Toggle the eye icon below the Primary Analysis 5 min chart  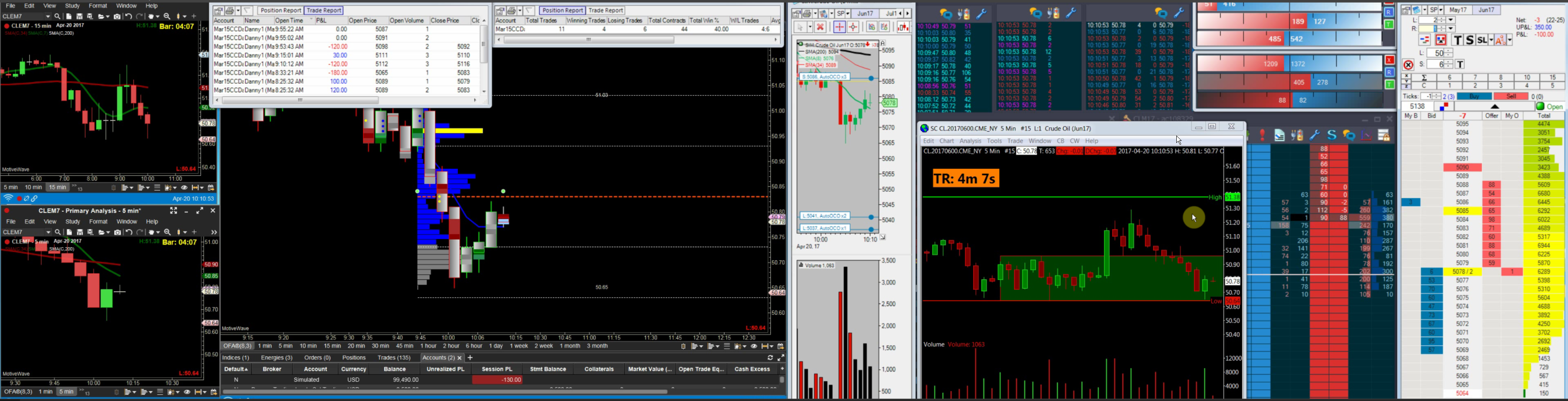187,392
